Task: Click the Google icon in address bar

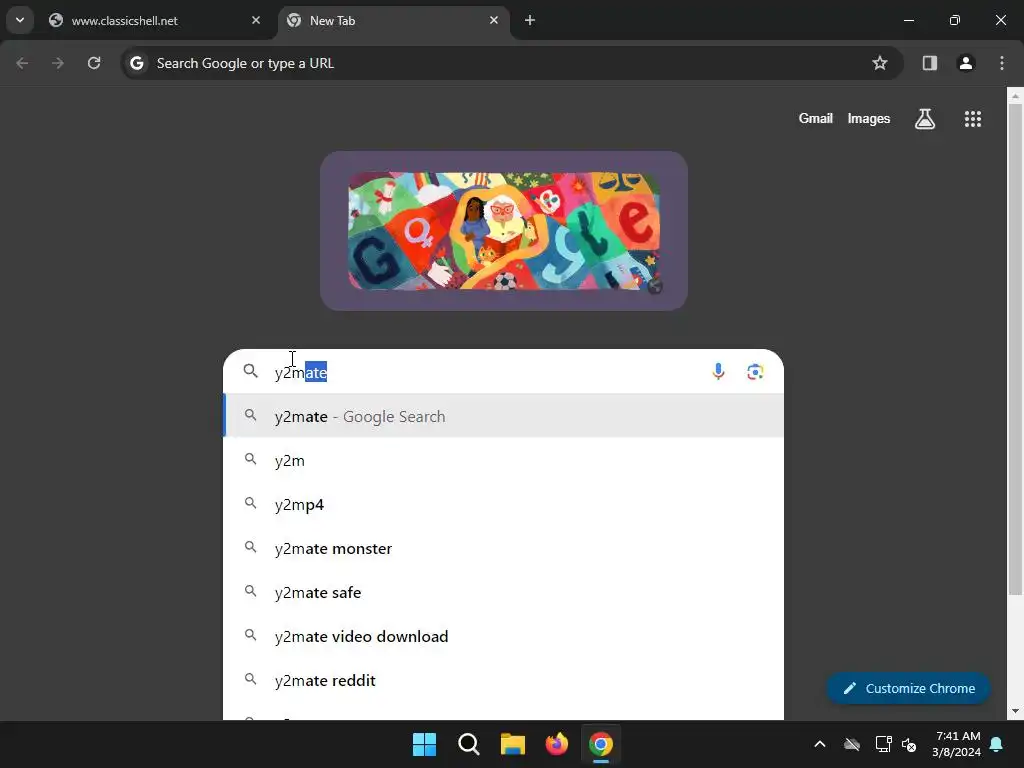Action: click(136, 63)
